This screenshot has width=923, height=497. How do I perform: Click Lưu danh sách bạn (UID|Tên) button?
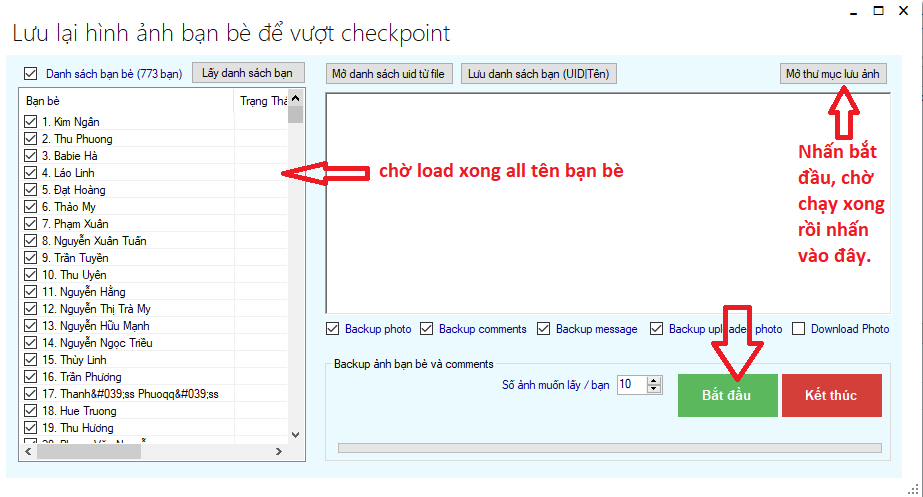tap(538, 74)
